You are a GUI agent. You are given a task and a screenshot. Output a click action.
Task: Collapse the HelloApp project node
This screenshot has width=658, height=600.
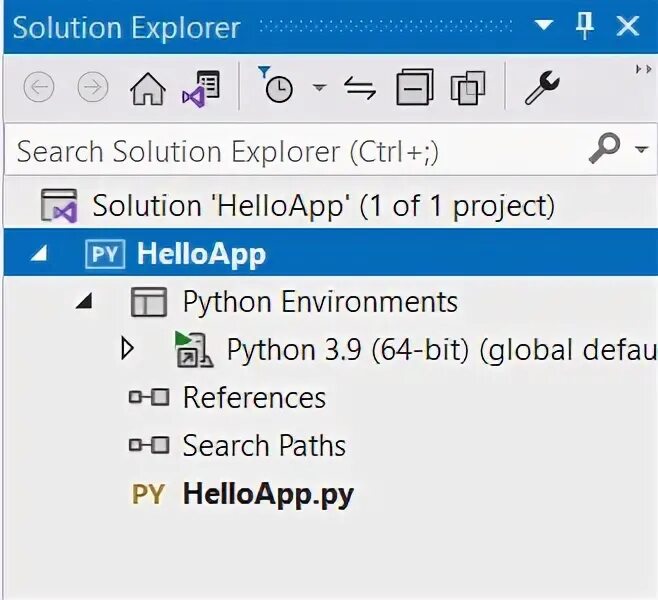(x=38, y=255)
